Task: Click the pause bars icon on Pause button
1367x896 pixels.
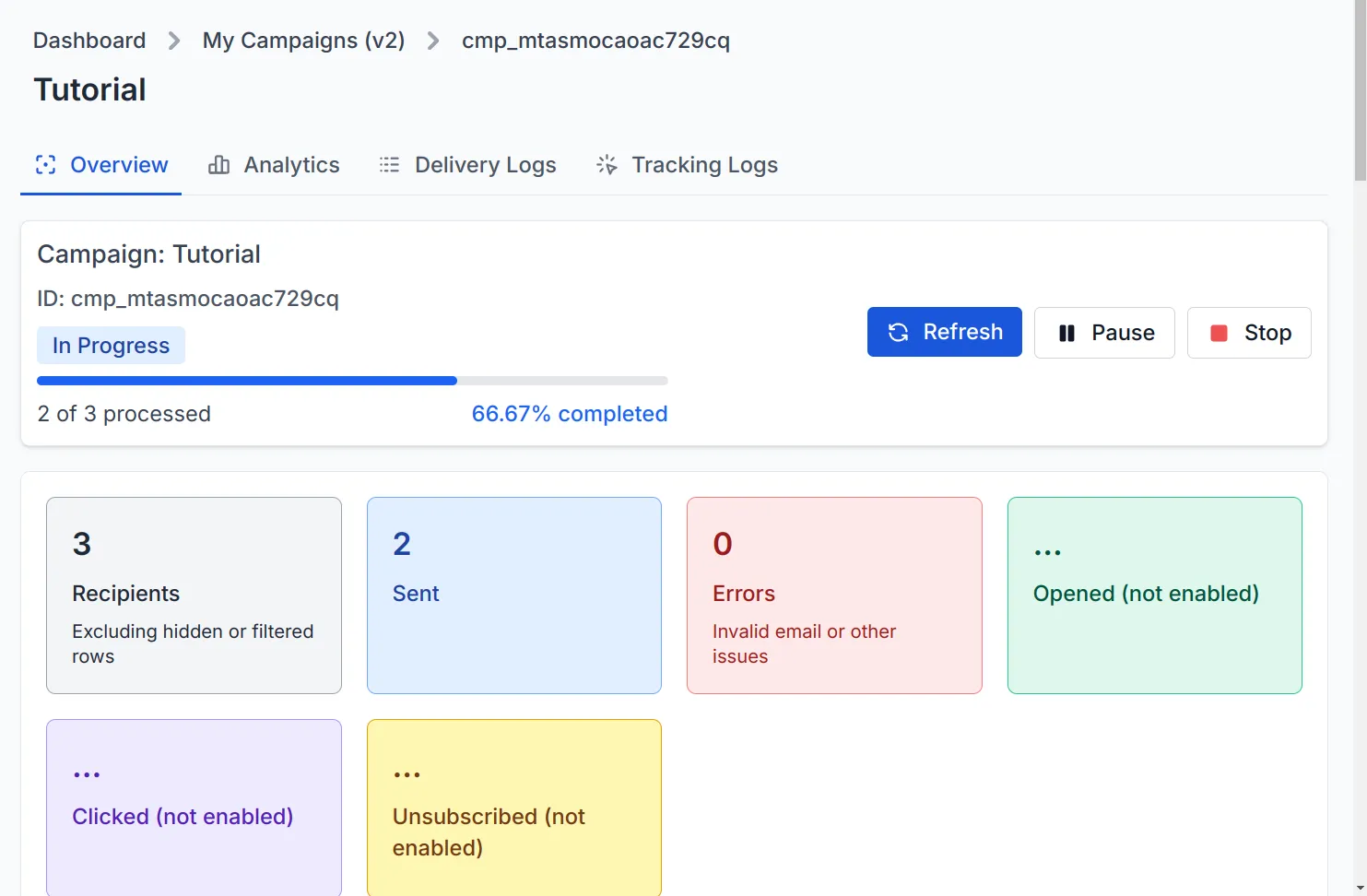Action: click(1066, 333)
